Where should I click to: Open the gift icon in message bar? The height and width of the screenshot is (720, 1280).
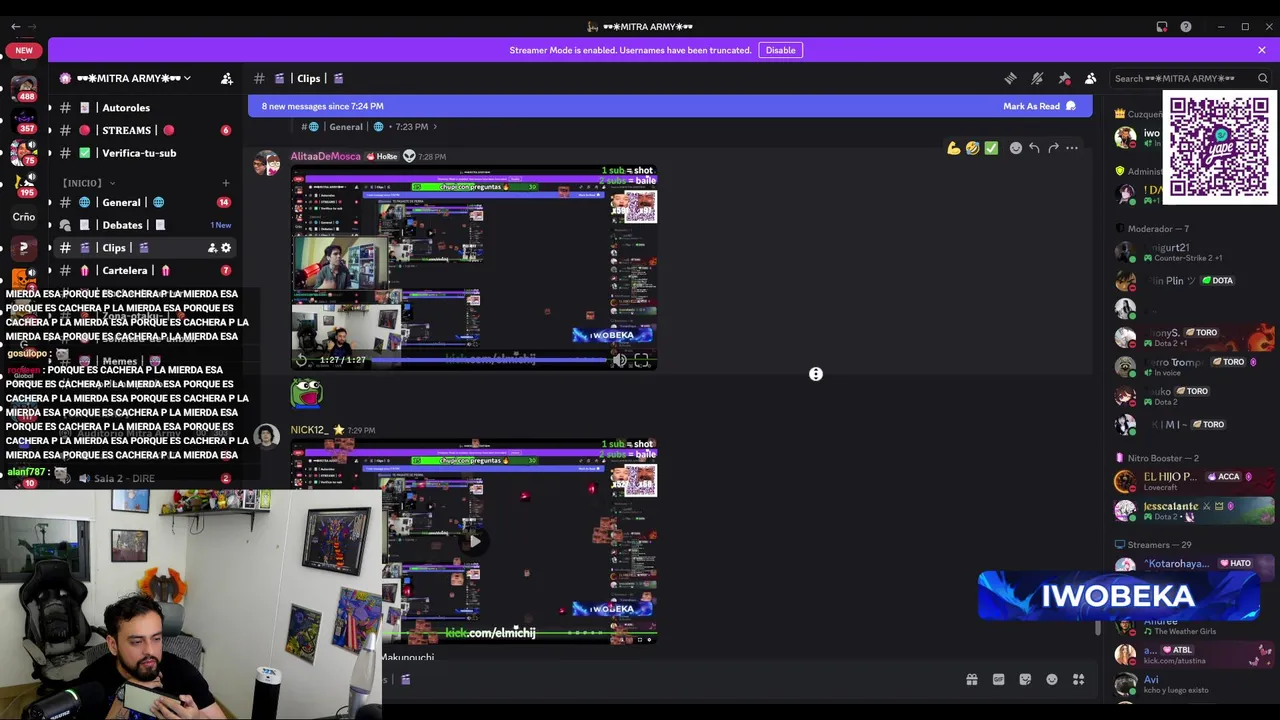click(971, 680)
